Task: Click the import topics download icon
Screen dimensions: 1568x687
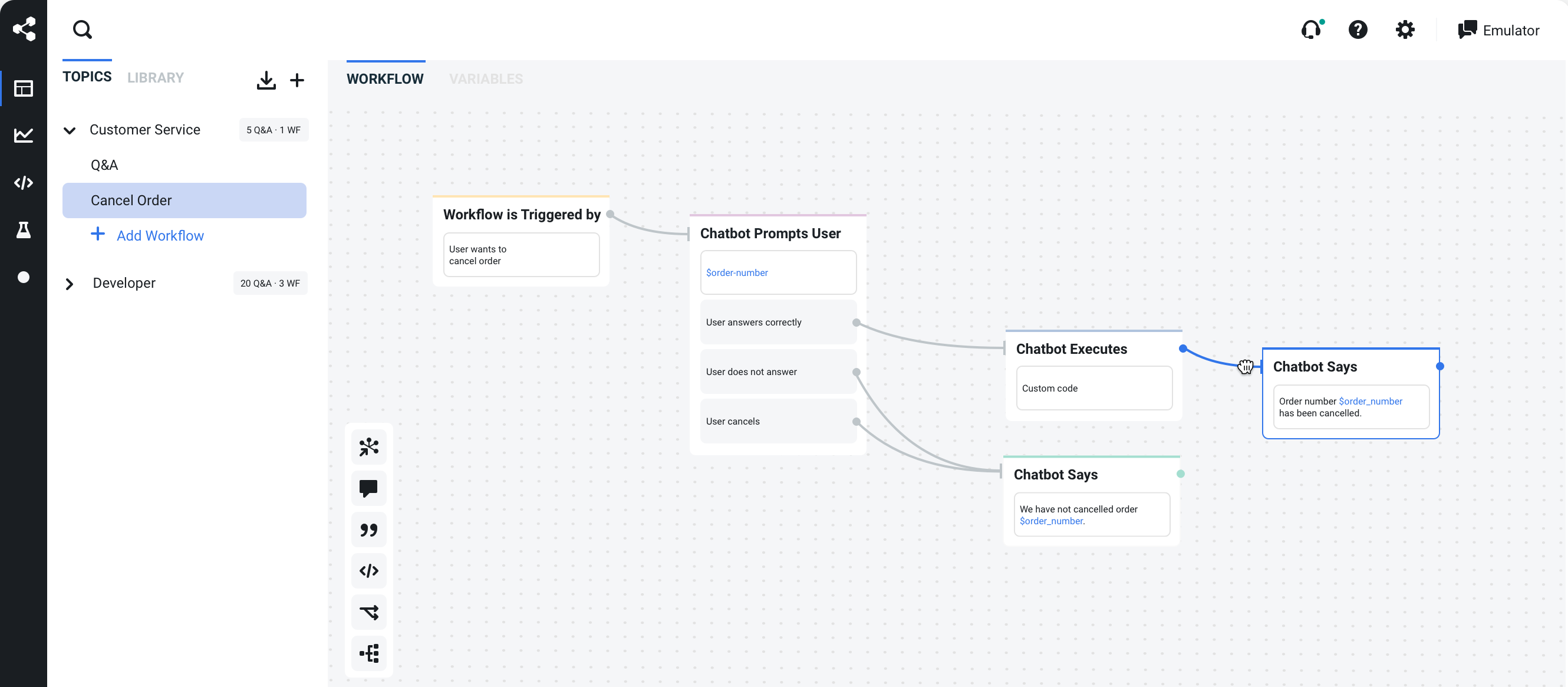Action: (266, 80)
